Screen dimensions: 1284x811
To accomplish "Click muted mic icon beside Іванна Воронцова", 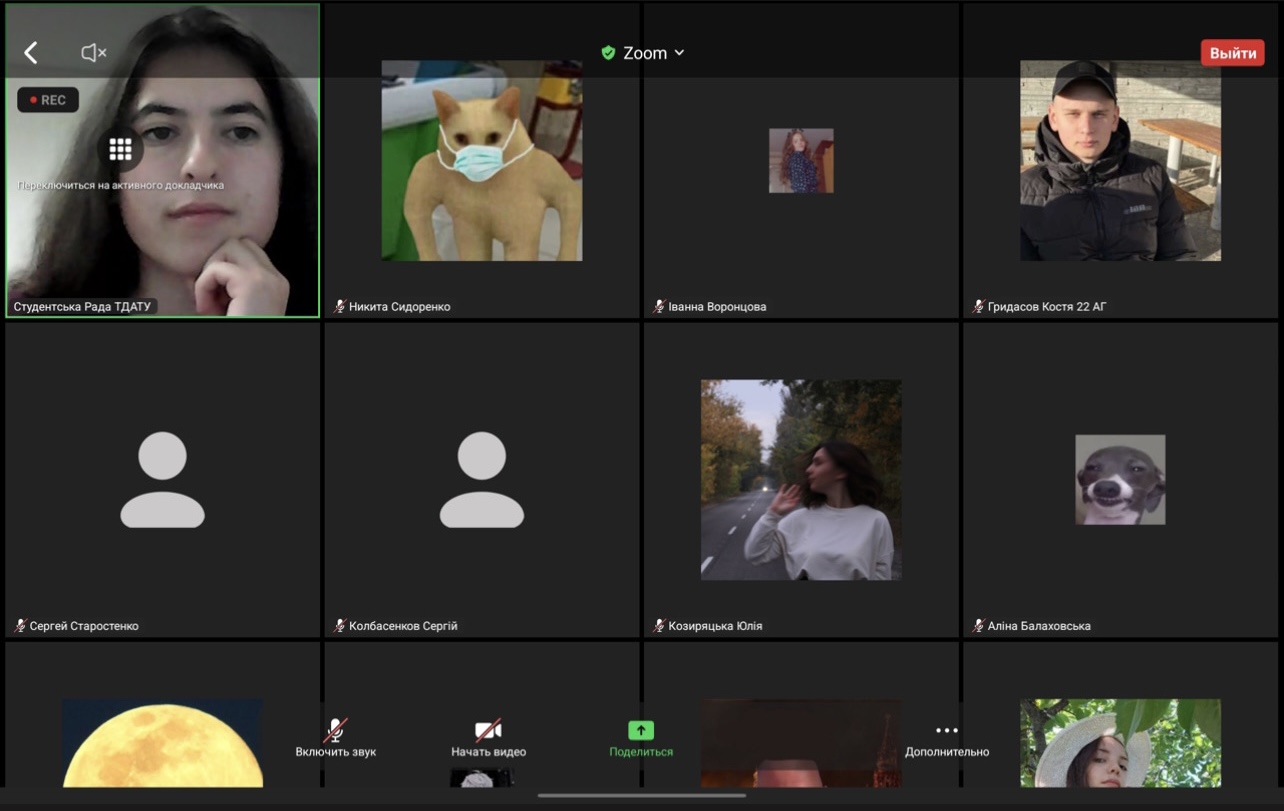I will (x=659, y=306).
